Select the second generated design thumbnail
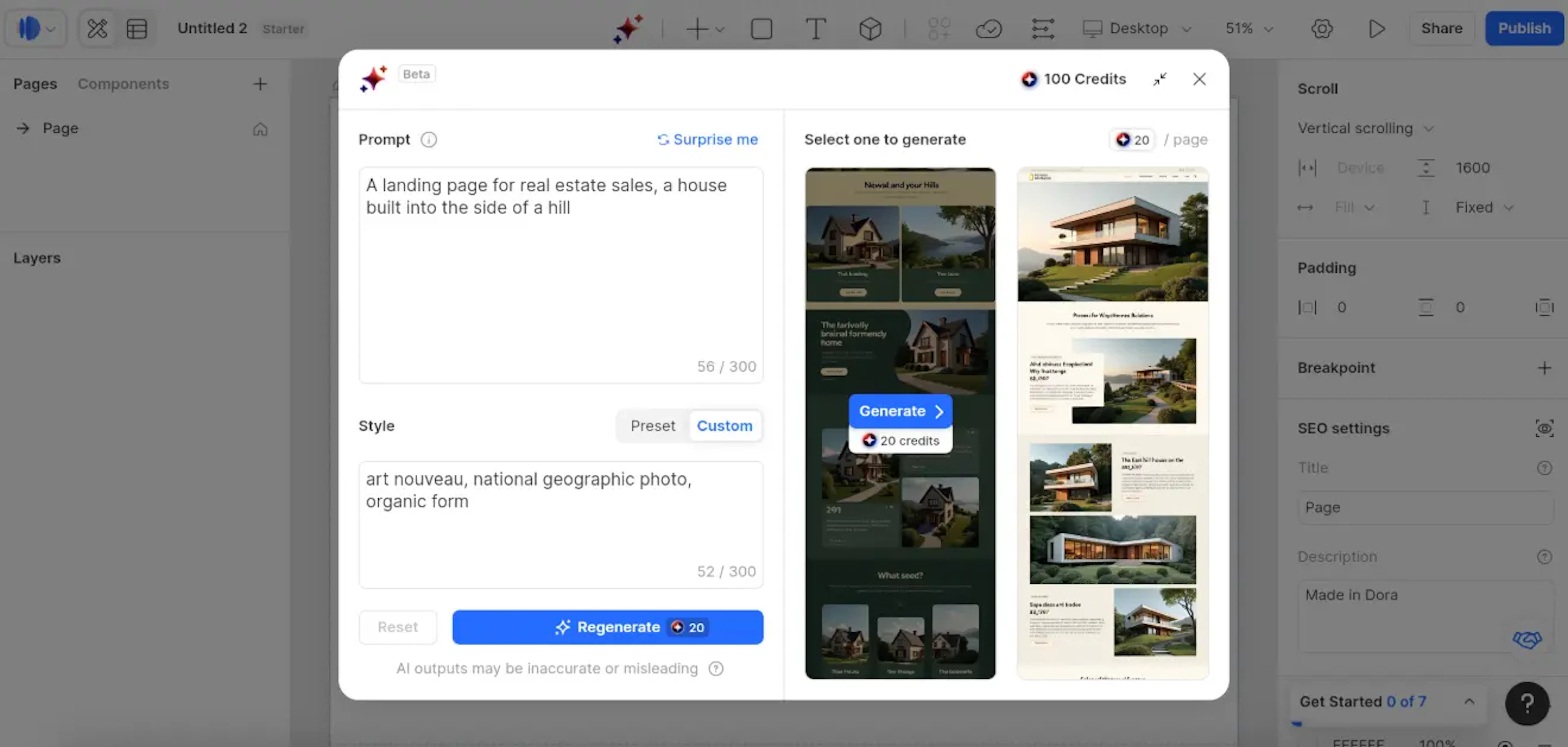This screenshot has height=747, width=1568. click(1112, 420)
